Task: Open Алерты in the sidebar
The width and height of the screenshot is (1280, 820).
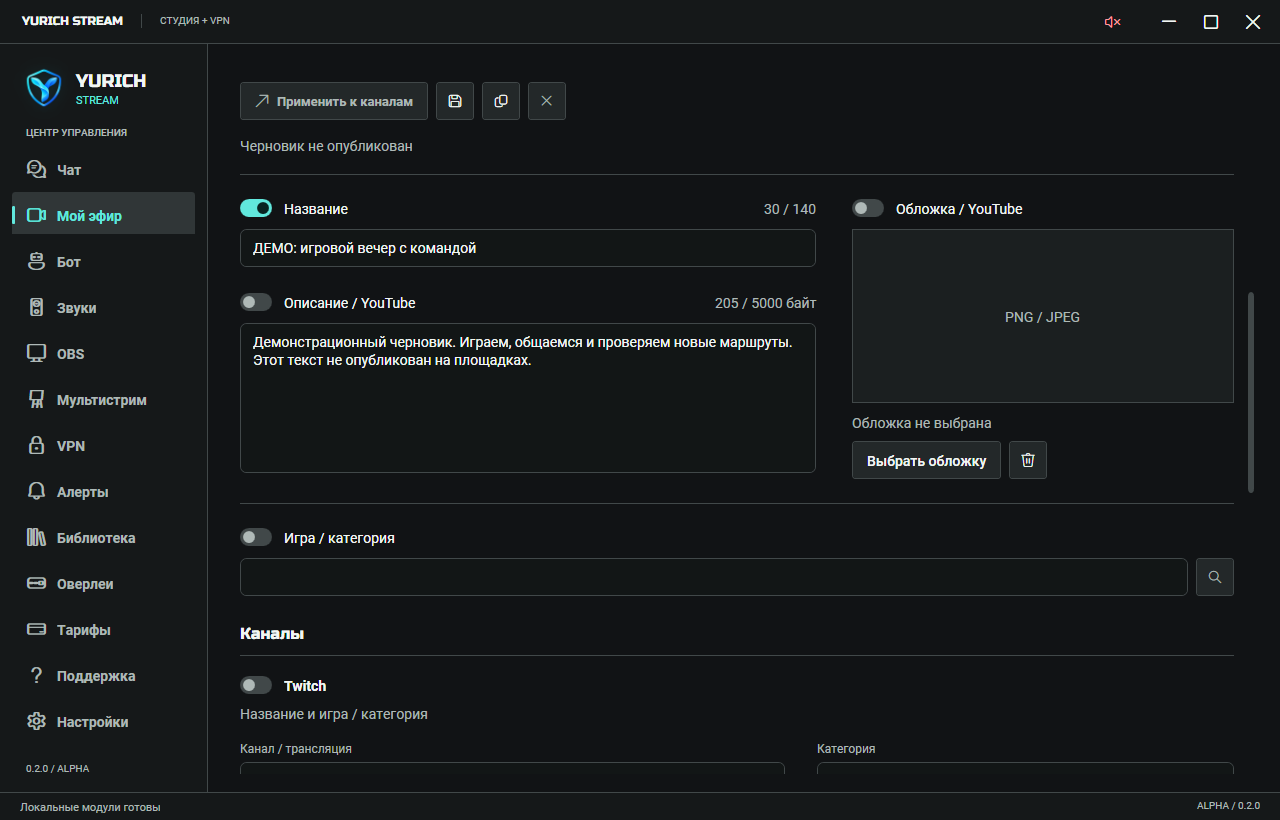Action: pos(103,492)
